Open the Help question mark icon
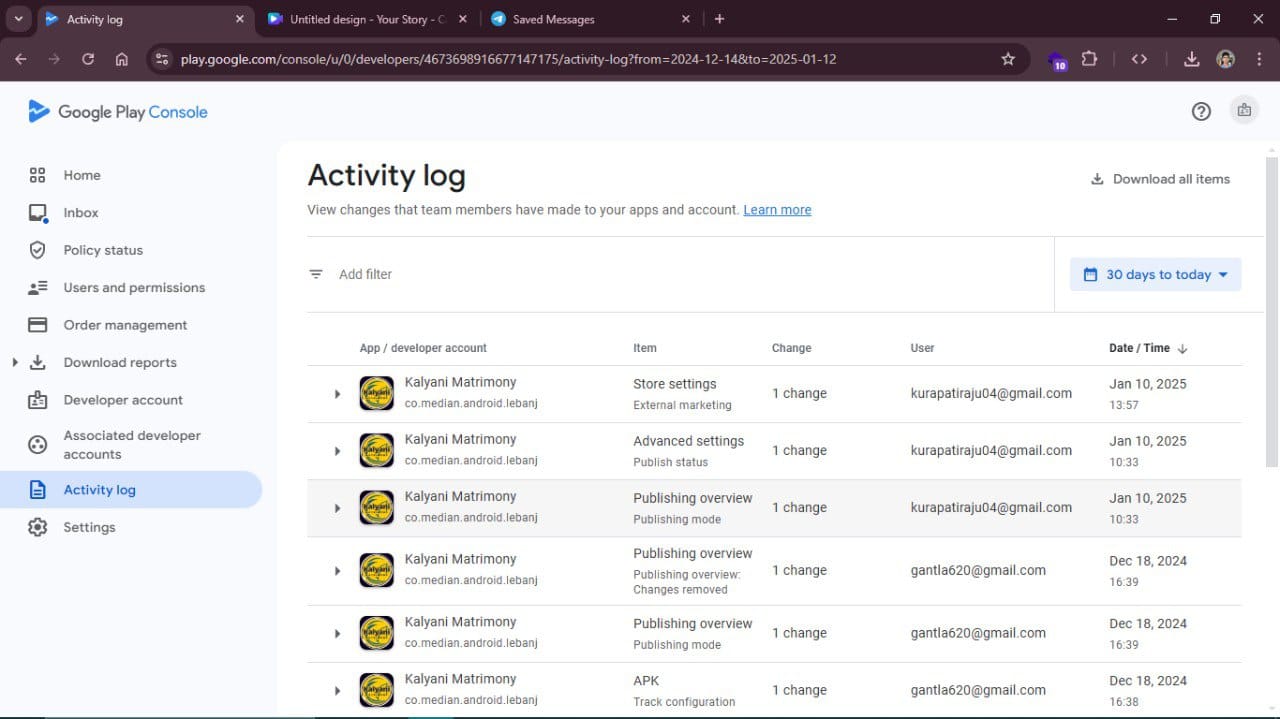Viewport: 1280px width, 719px height. [1201, 111]
